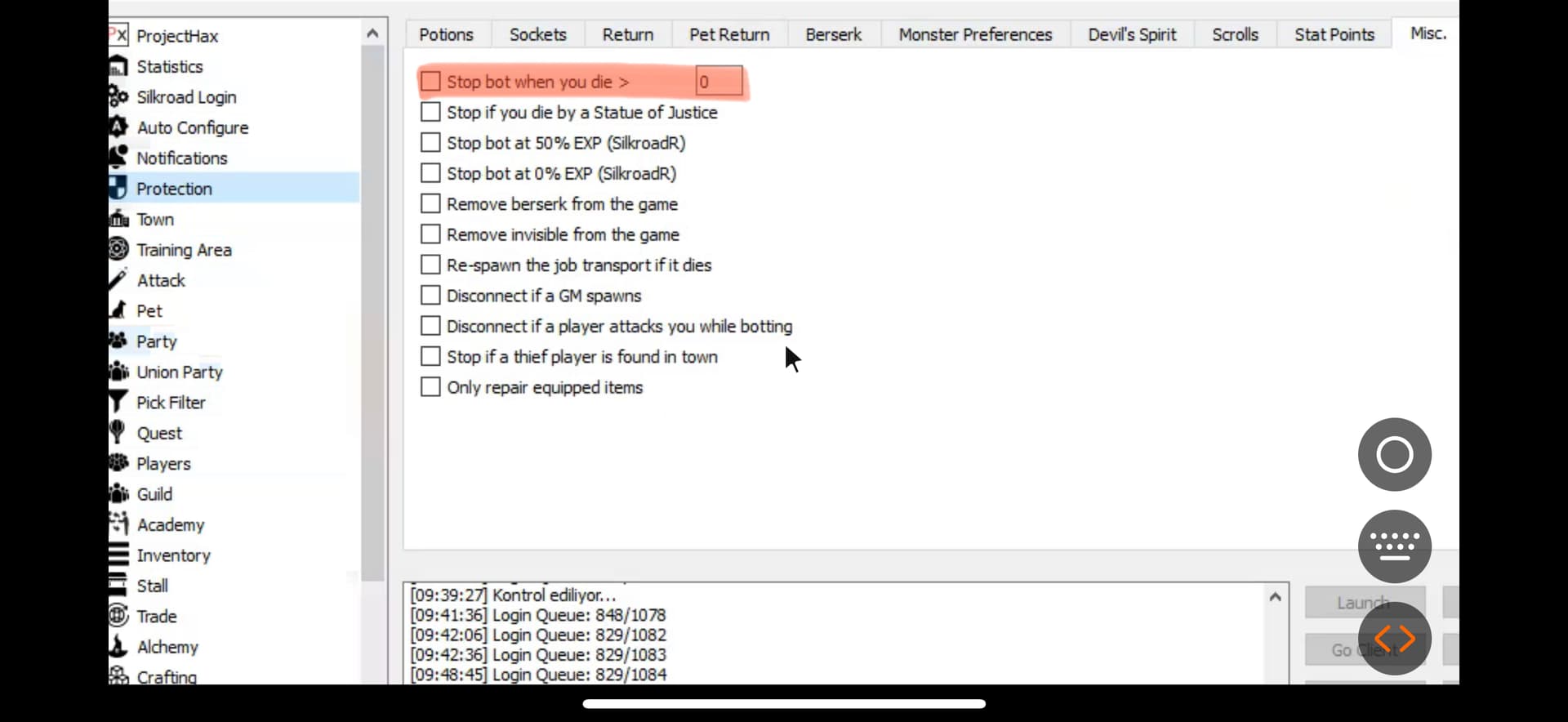The height and width of the screenshot is (722, 1568).
Task: Check Only repair equipped items
Action: (430, 387)
